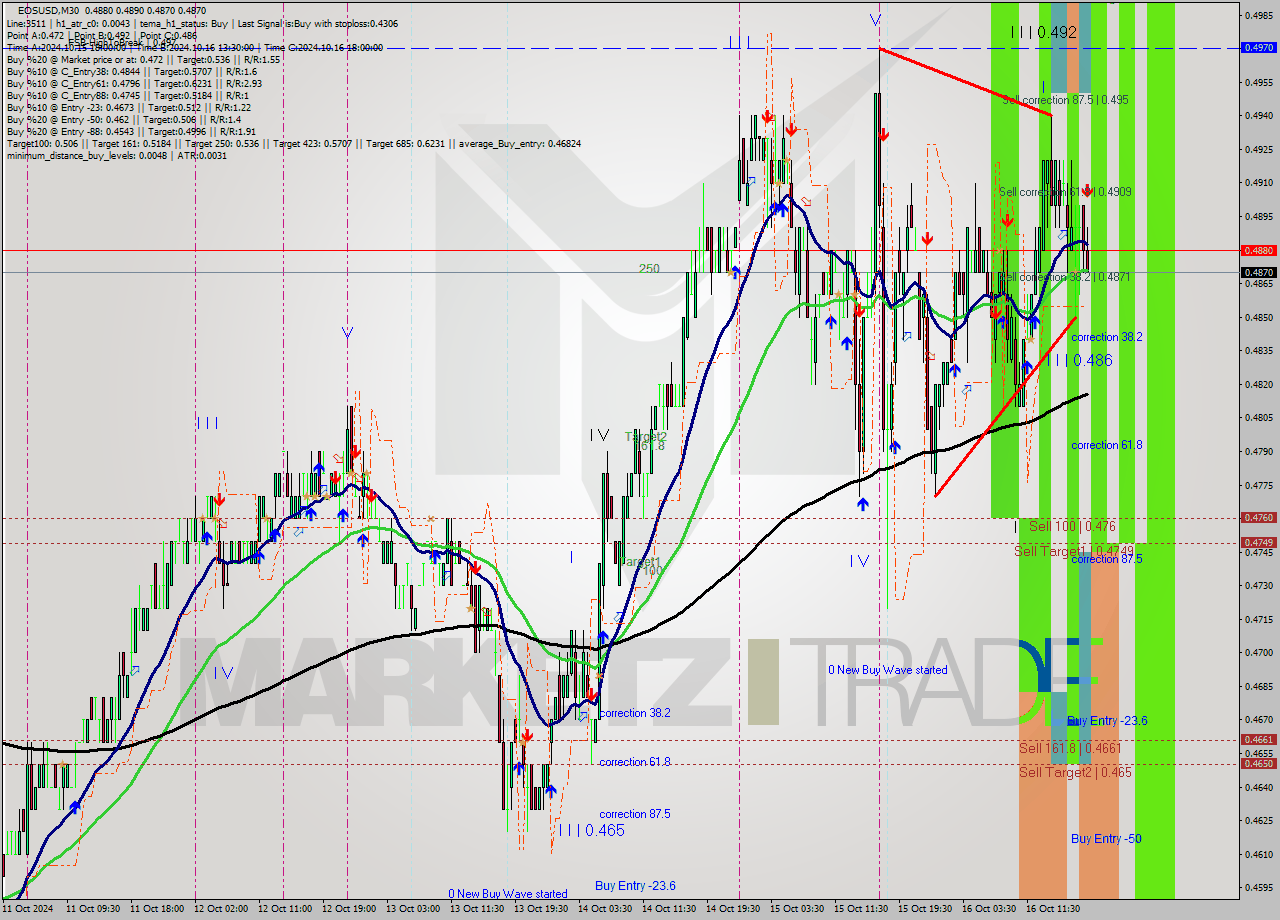Select the '12 Oct 11:00' time axis label
This screenshot has width=1280, height=920.
[x=286, y=909]
